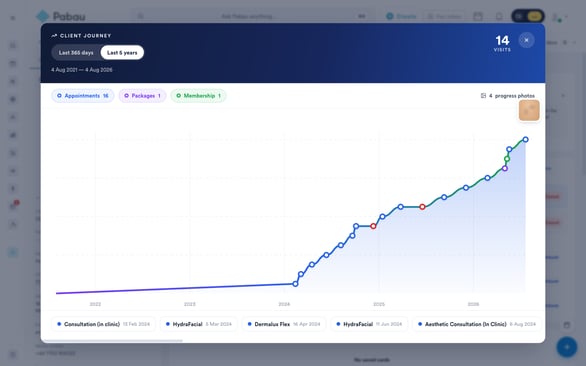Click the 2025 axis label
The height and width of the screenshot is (366, 586).
tap(379, 304)
